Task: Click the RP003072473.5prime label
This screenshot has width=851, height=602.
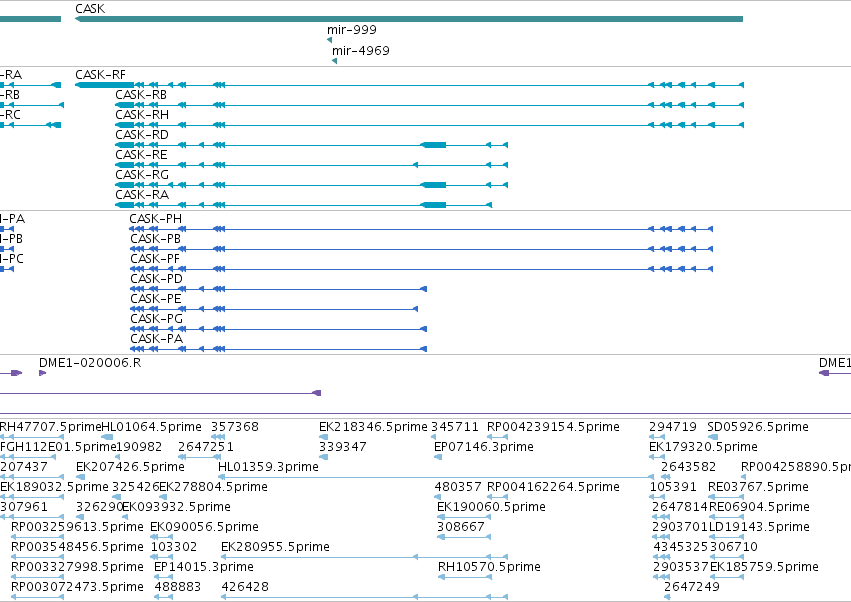Action: pos(77,587)
